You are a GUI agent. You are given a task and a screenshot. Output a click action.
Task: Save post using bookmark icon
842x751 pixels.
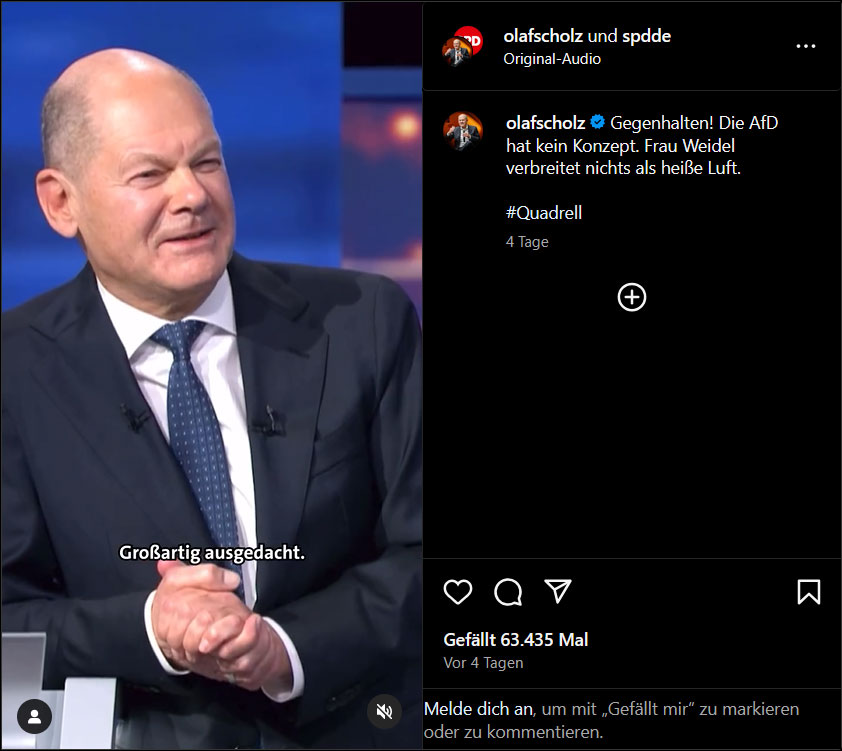(809, 592)
